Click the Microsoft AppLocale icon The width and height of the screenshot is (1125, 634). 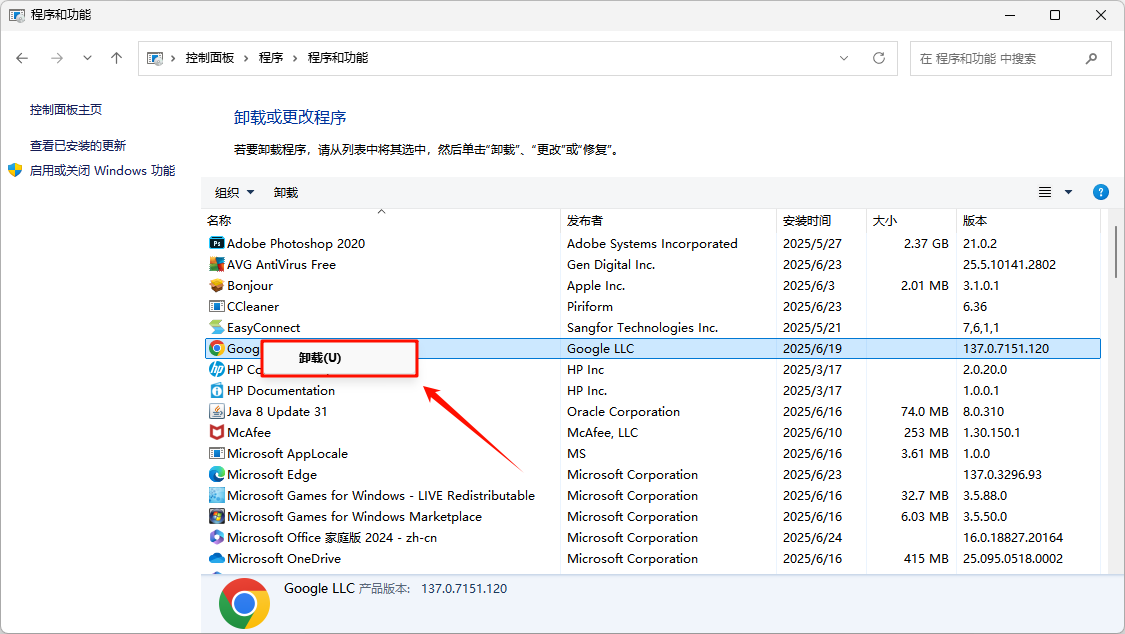[x=217, y=453]
